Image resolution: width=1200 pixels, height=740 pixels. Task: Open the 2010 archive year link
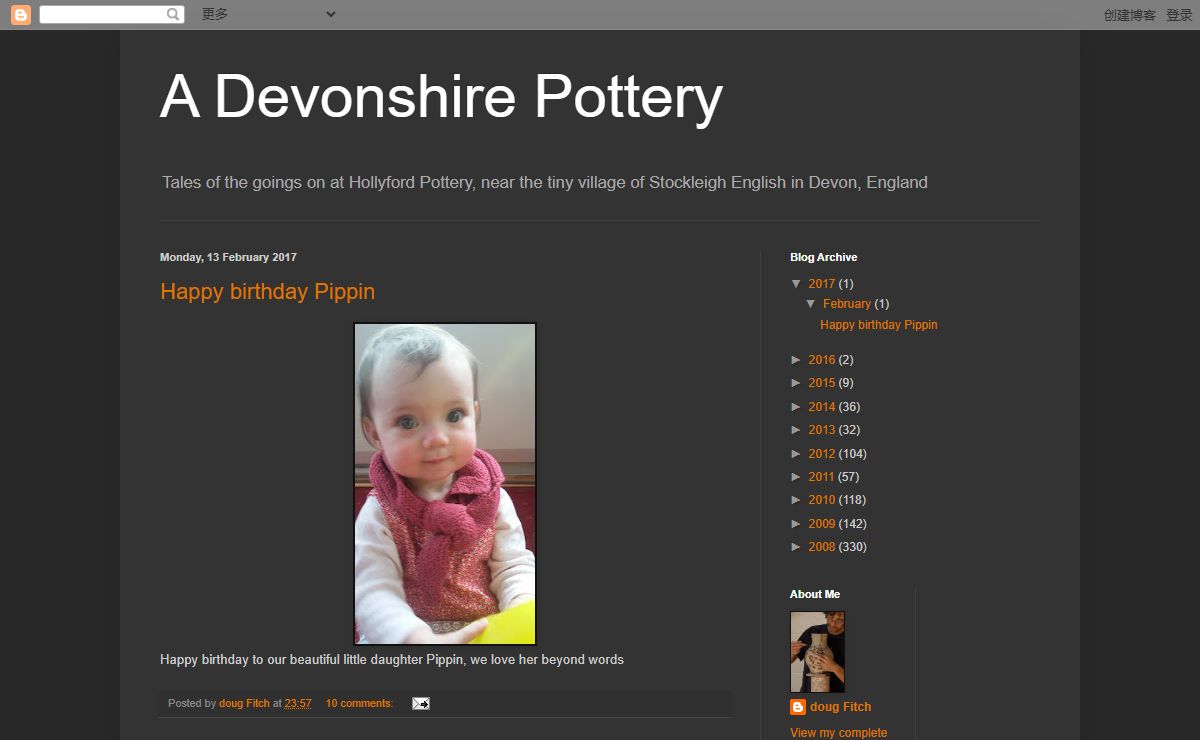pyautogui.click(x=821, y=500)
